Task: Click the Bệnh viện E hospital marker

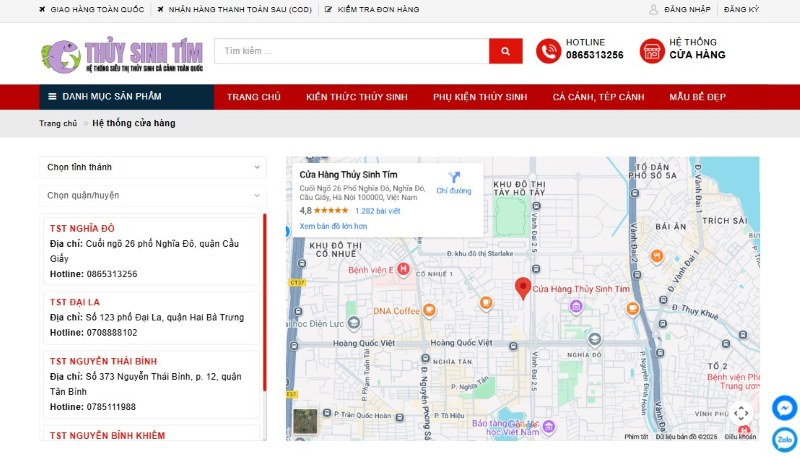Action: coord(403,269)
